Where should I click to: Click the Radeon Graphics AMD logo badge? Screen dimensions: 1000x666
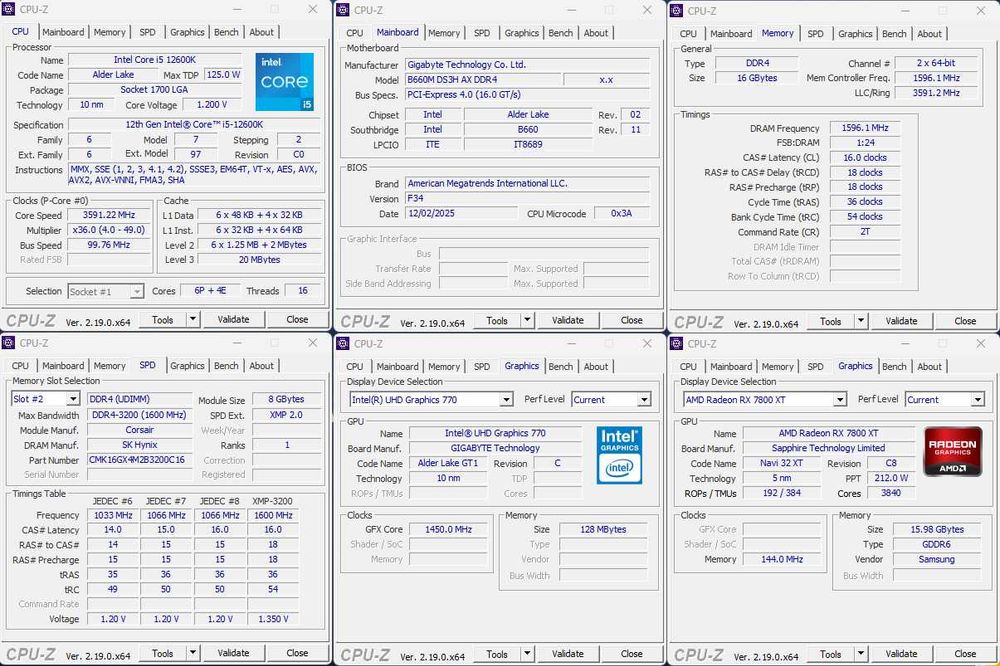[953, 452]
